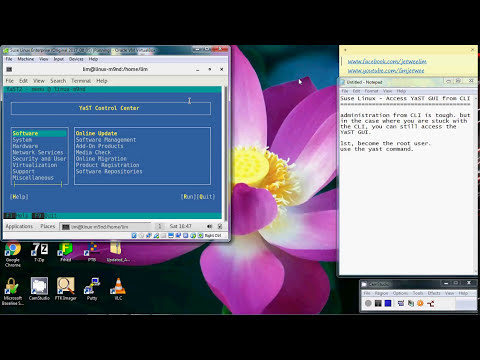The height and width of the screenshot is (360, 480).
Task: Open CamStudio Options menu
Action: [400, 293]
